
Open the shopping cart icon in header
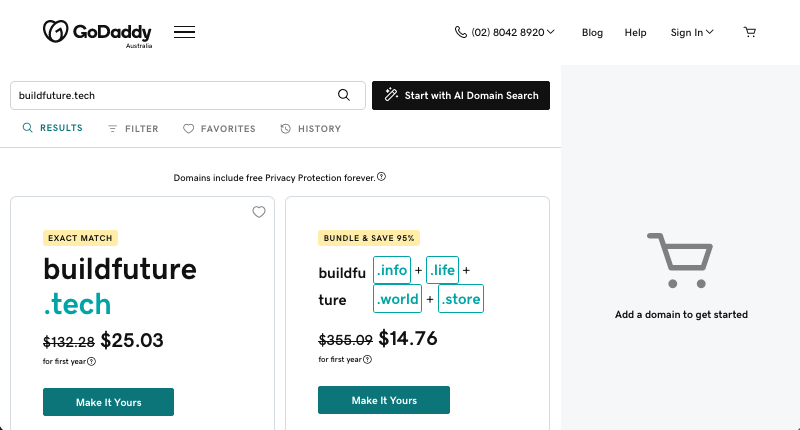(750, 32)
